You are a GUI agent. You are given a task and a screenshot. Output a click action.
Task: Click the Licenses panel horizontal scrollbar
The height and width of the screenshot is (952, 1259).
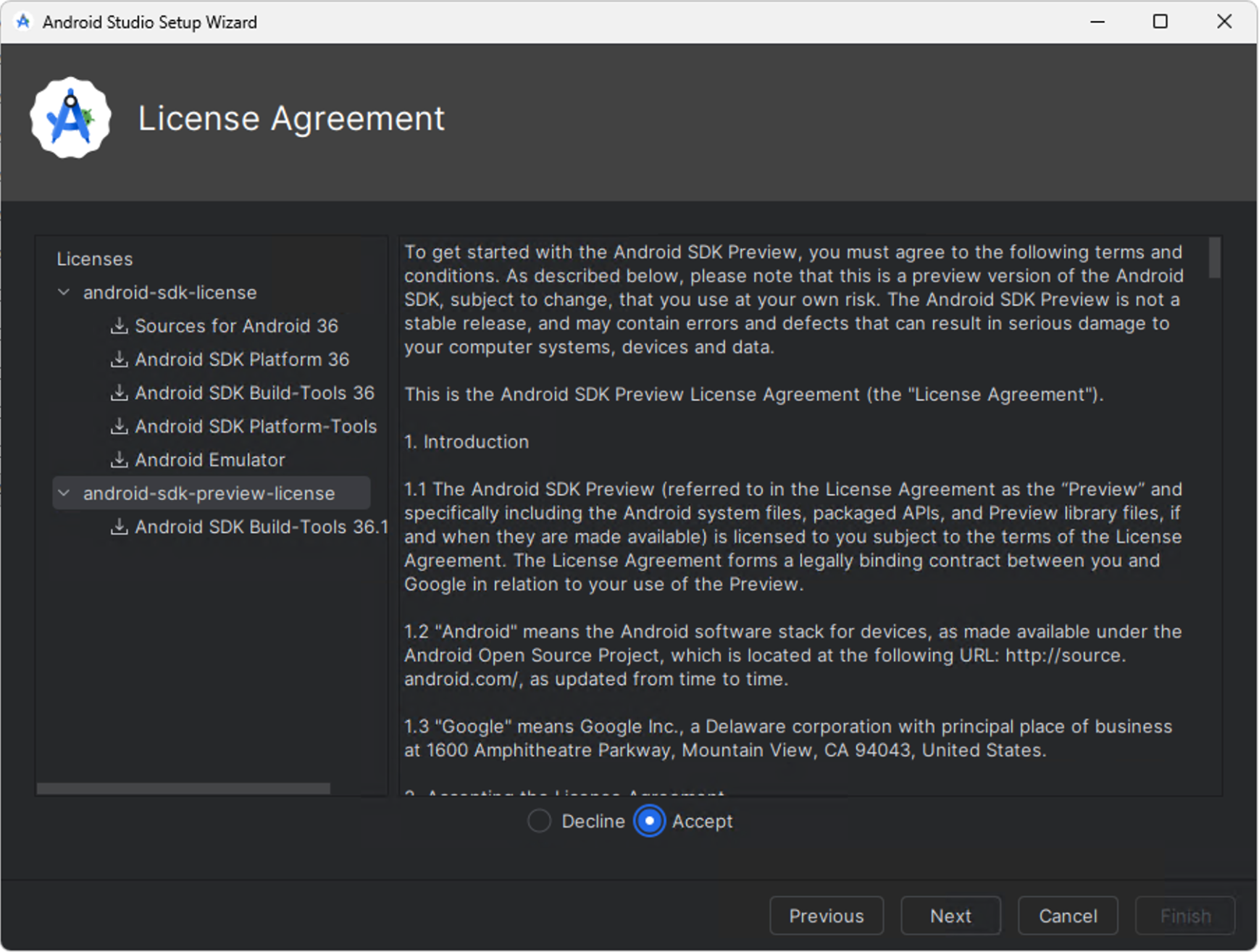tap(183, 788)
